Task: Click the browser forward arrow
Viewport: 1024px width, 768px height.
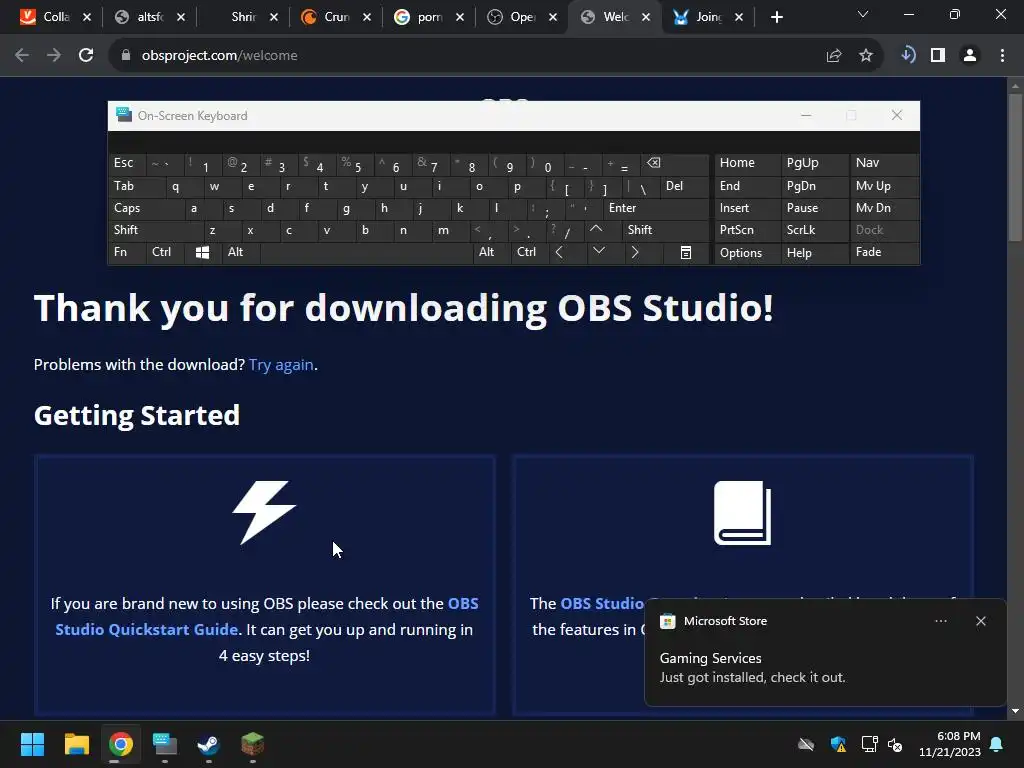Action: coord(54,56)
